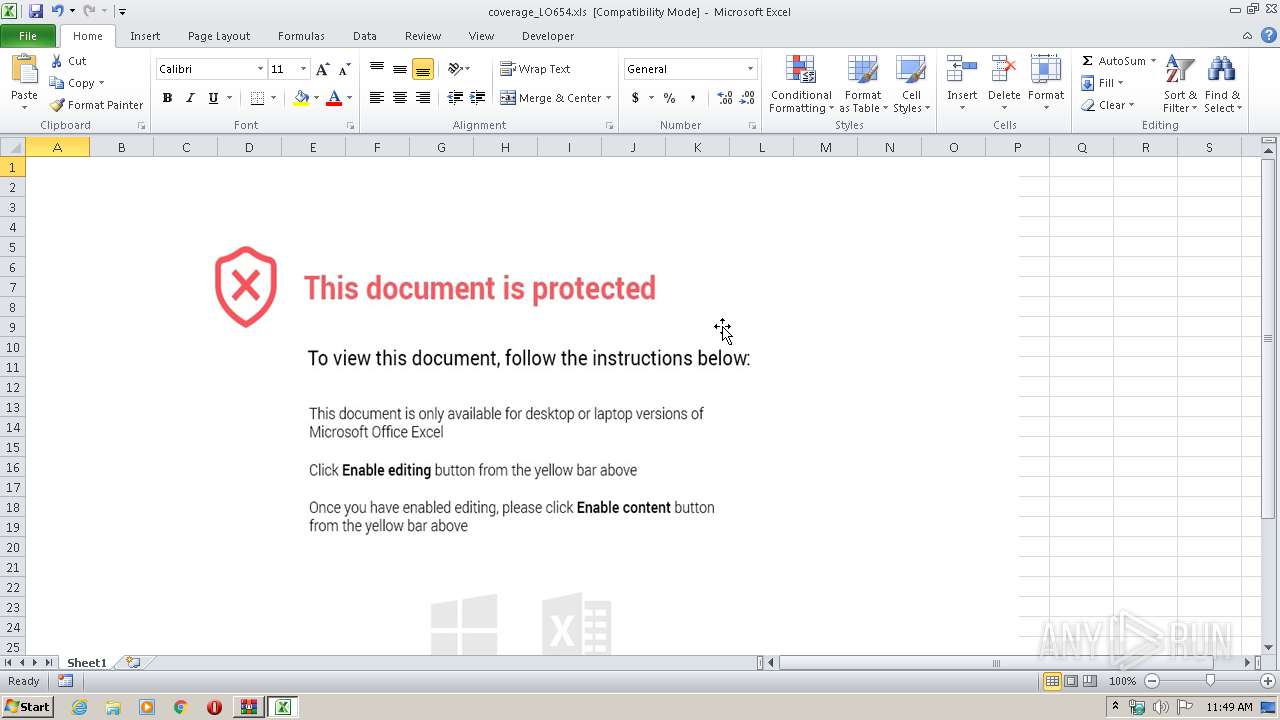The image size is (1280, 720).
Task: Toggle Bottom Align for cells
Action: pyautogui.click(x=423, y=69)
